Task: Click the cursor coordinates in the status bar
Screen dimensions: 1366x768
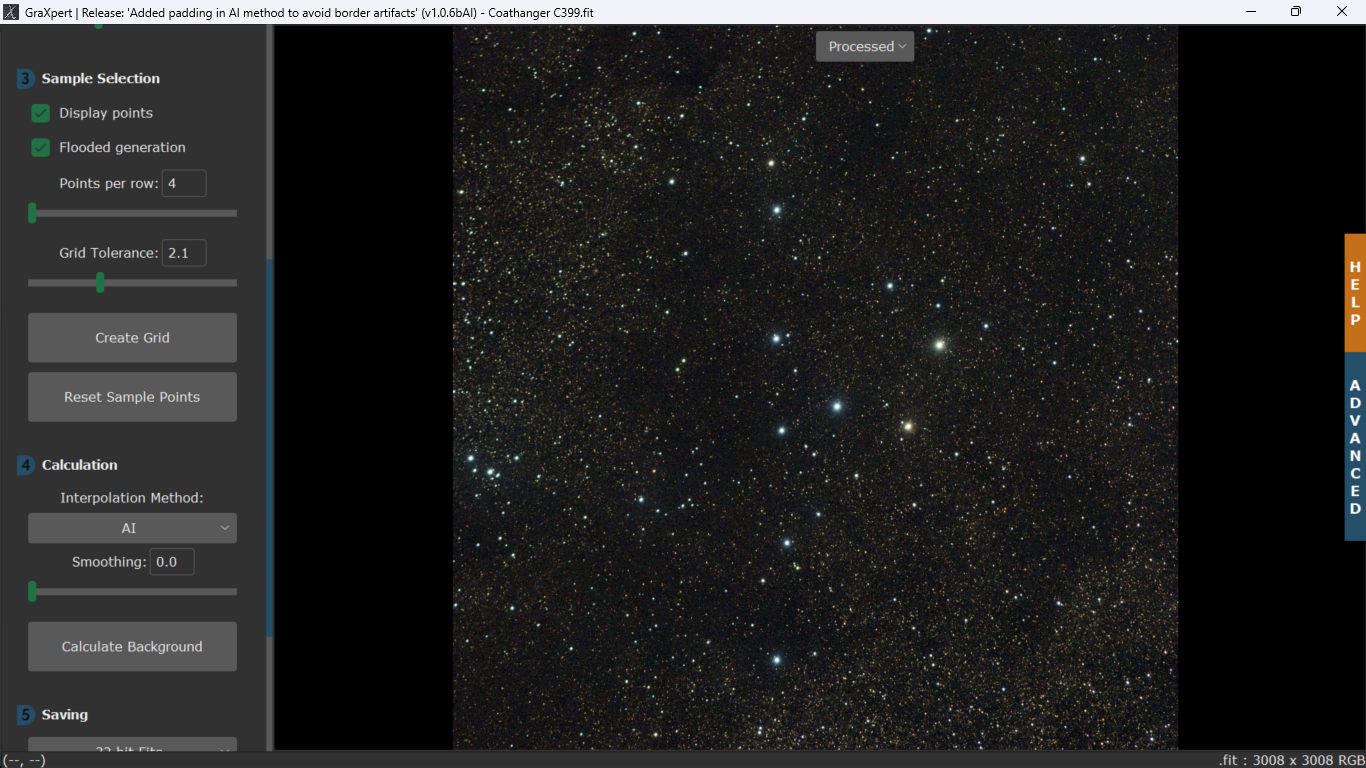Action: pyautogui.click(x=23, y=760)
